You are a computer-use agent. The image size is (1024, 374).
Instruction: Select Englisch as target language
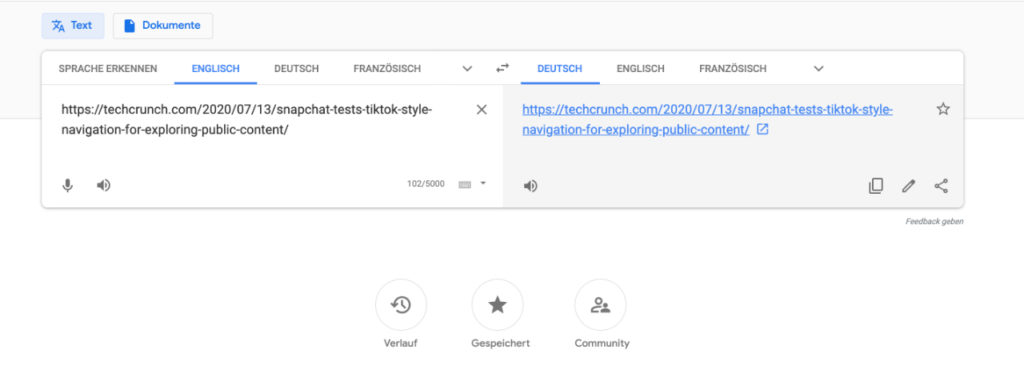[x=641, y=69]
